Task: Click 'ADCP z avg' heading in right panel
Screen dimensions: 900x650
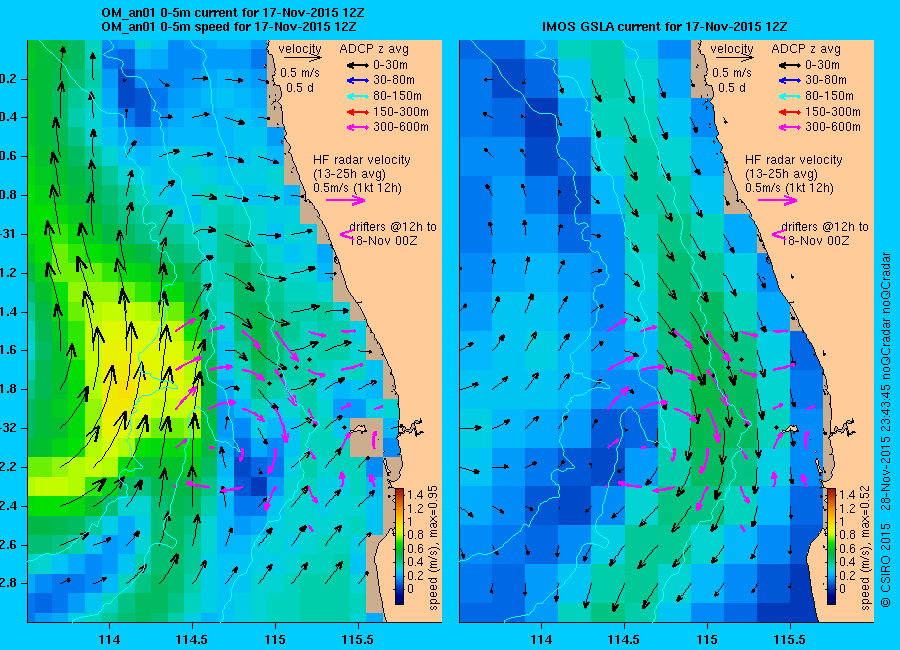Action: point(806,49)
